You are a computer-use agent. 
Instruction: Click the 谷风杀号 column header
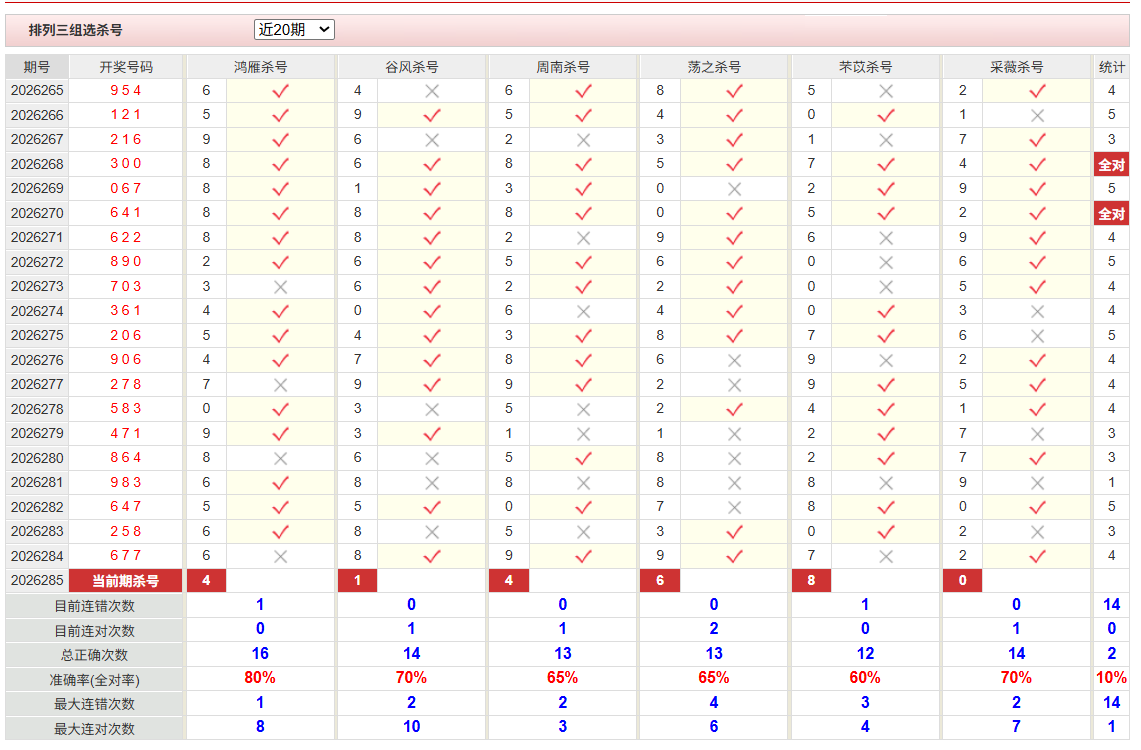[x=412, y=67]
